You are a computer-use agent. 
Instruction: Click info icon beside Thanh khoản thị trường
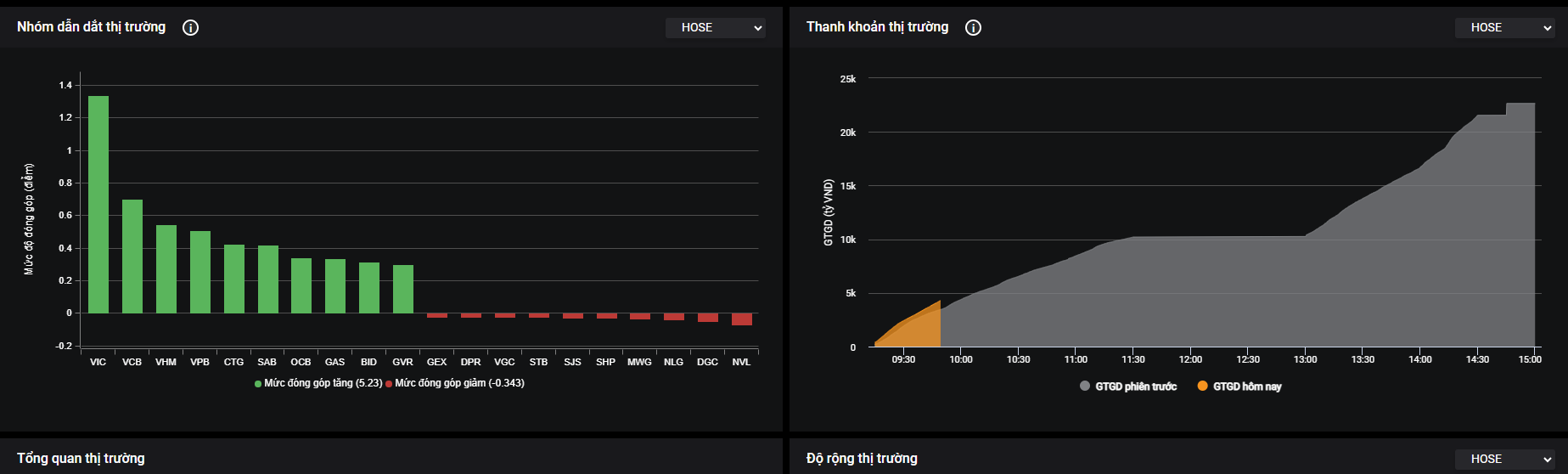pos(974,27)
